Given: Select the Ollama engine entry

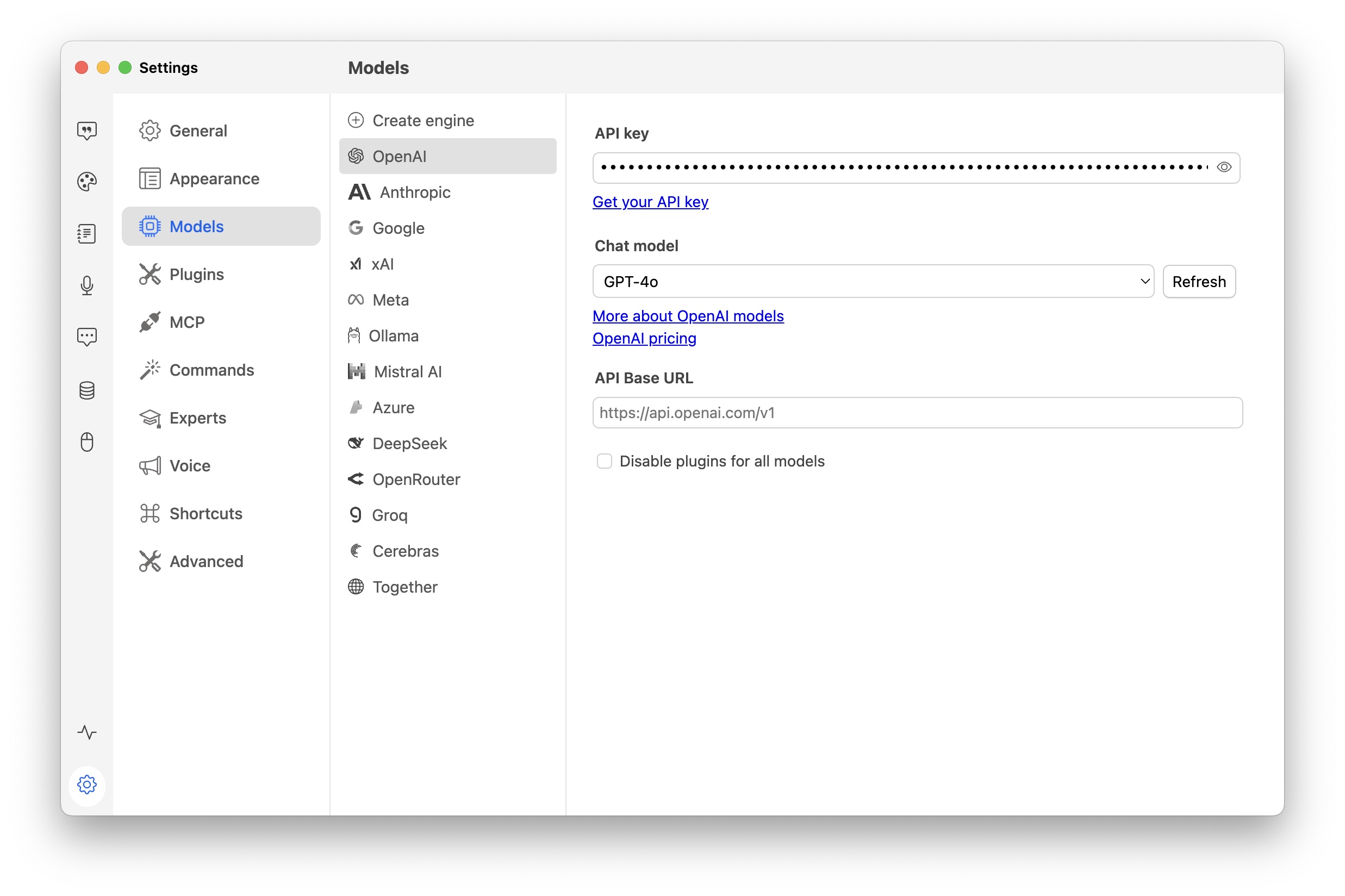Looking at the screenshot, I should tap(393, 336).
